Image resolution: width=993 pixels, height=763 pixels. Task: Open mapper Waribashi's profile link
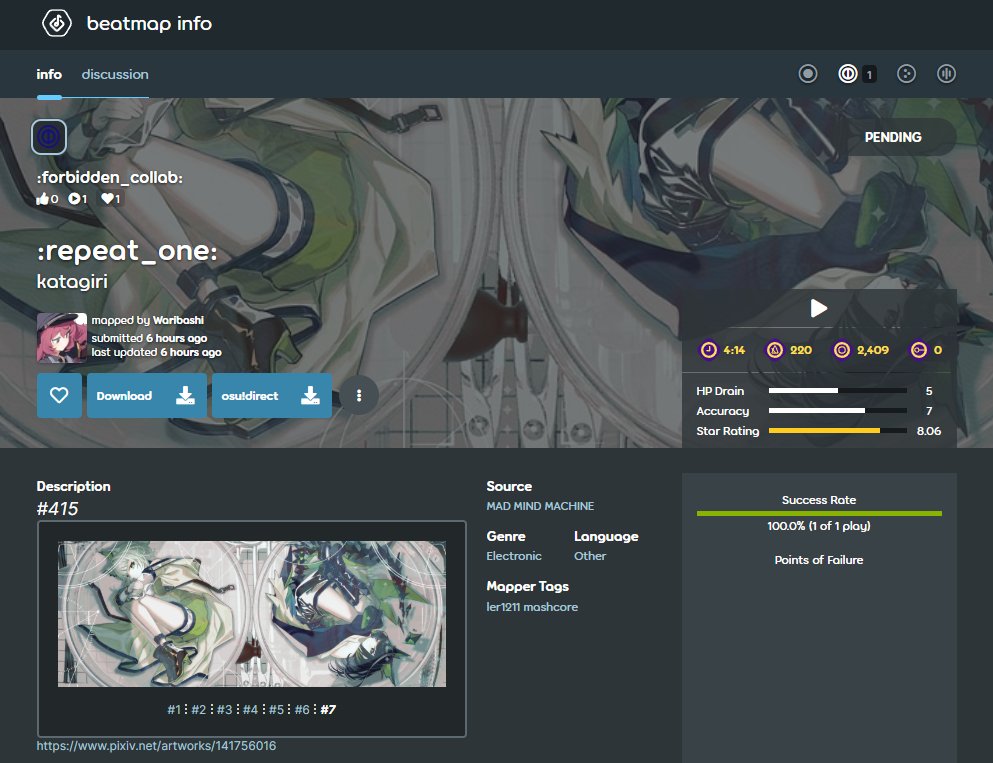[x=178, y=320]
